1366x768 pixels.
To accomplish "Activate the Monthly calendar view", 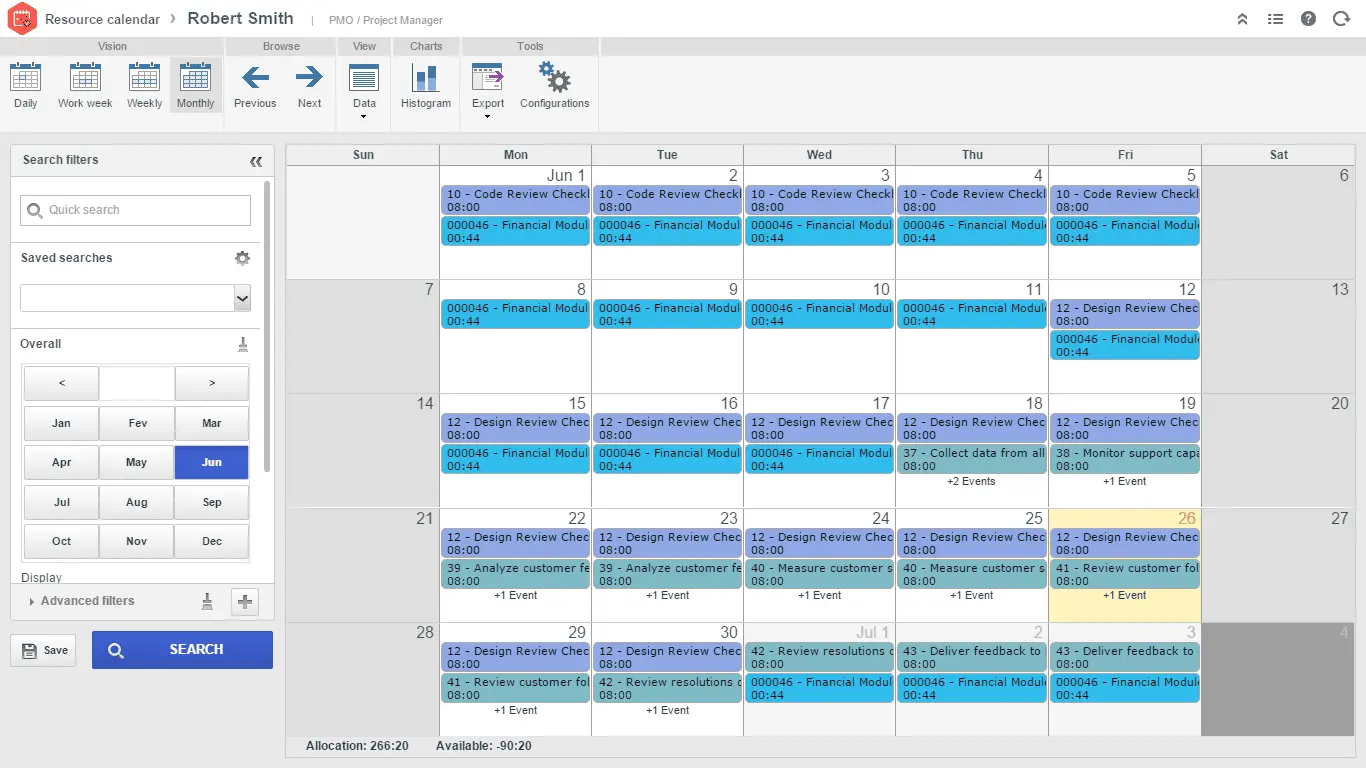I will 195,88.
